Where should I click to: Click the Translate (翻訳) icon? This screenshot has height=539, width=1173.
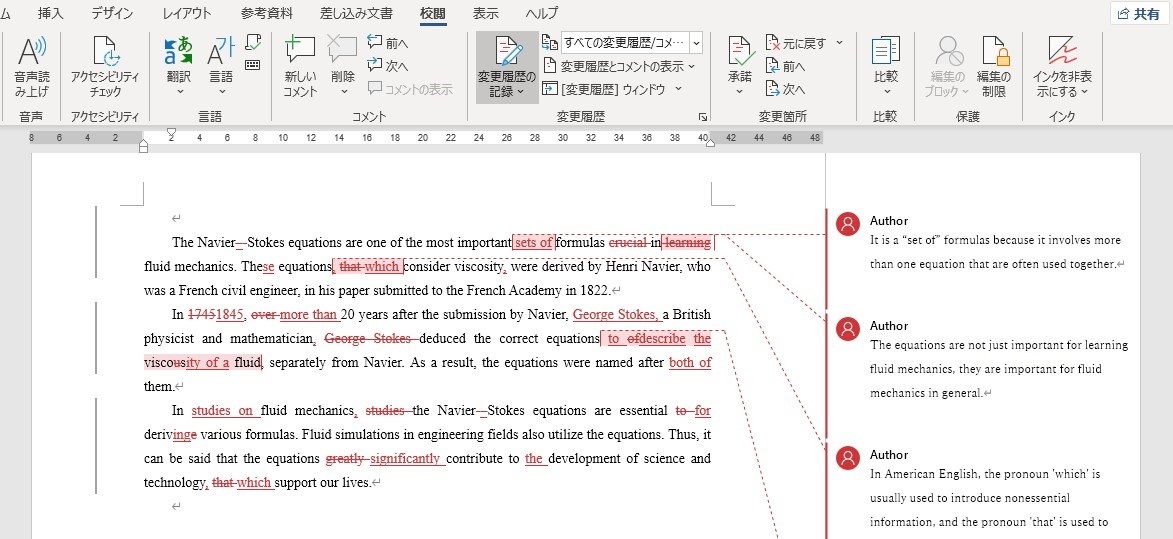pos(179,52)
